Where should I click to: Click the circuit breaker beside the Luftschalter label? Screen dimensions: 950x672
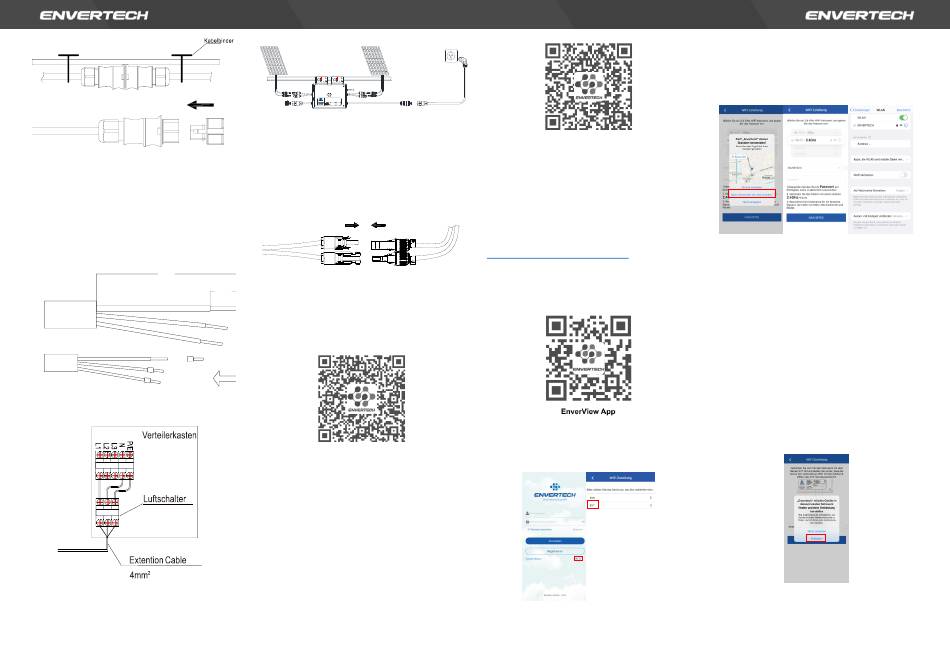(107, 512)
